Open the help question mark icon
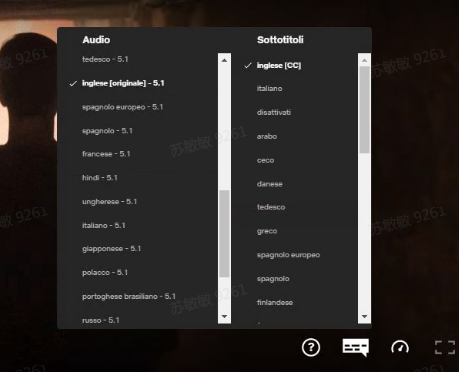459x372 pixels. click(311, 347)
